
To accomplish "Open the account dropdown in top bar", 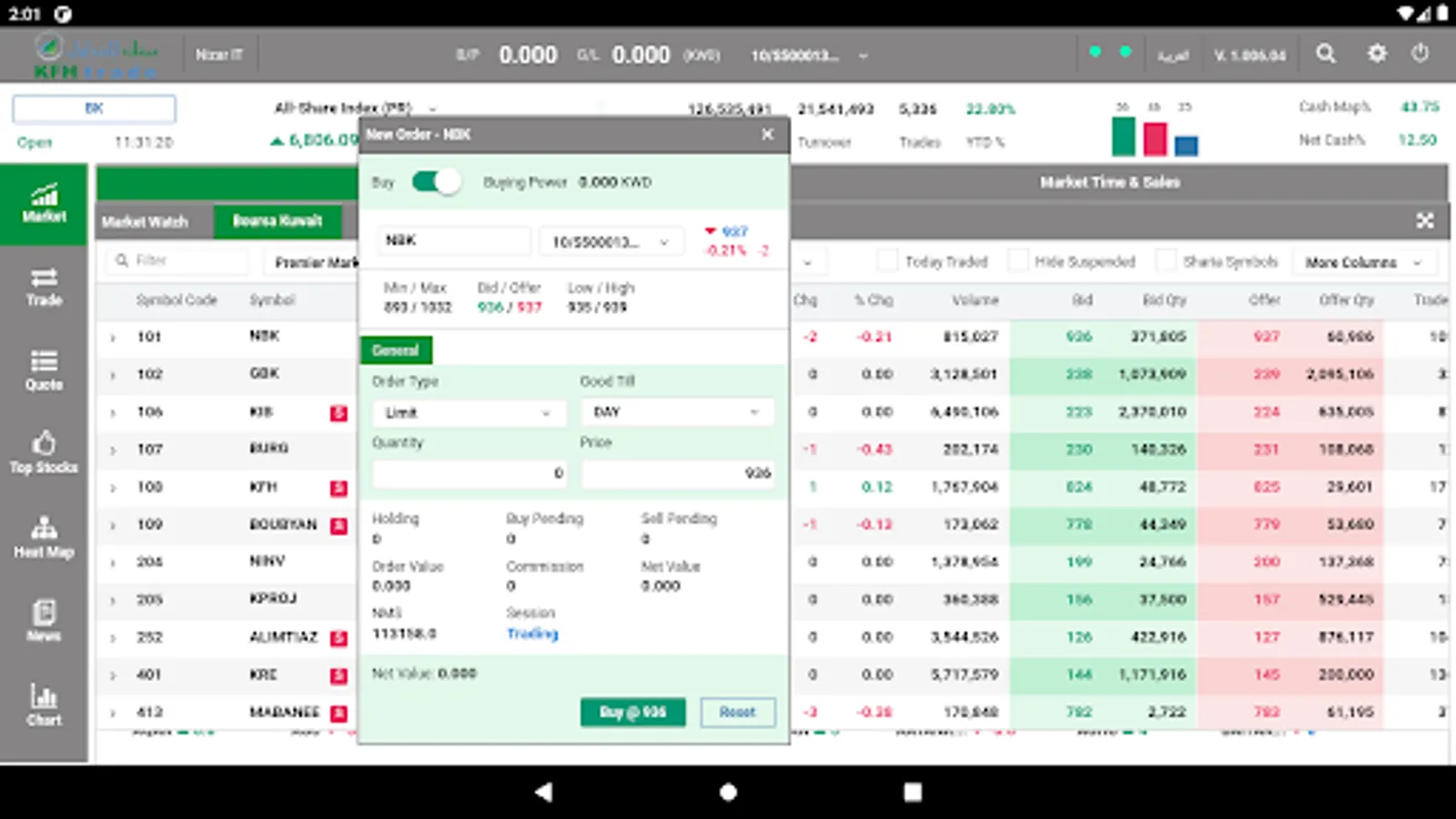I will click(x=809, y=56).
